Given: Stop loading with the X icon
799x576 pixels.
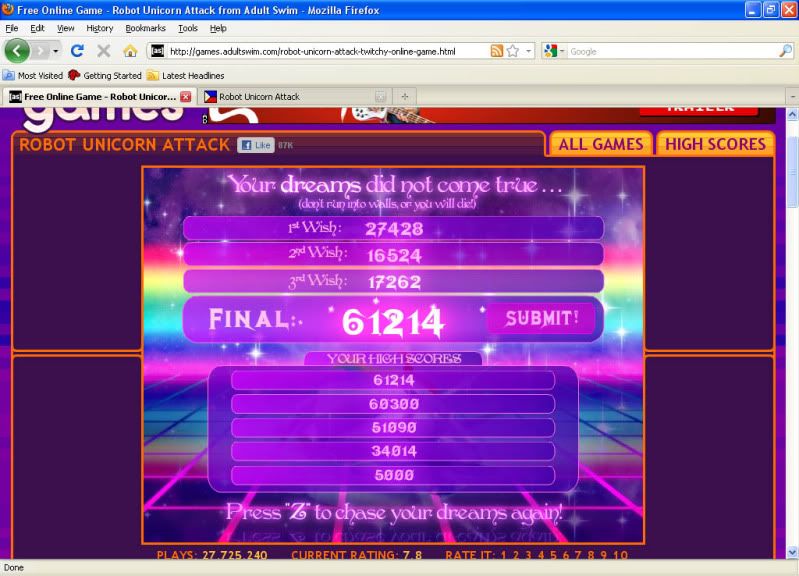Looking at the screenshot, I should point(103,51).
